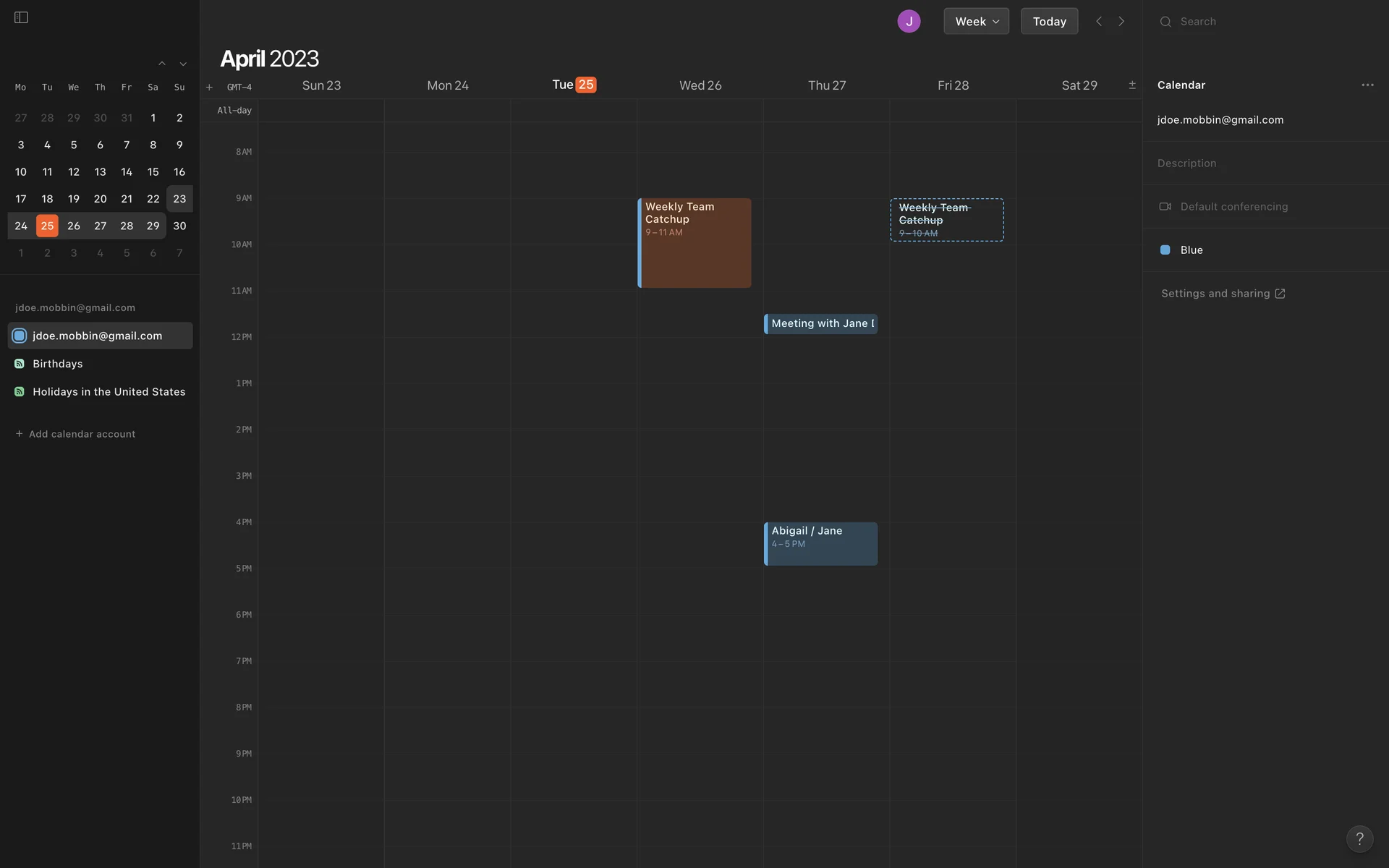Click the plus icon beside GMT-4
The height and width of the screenshot is (868, 1389).
click(209, 88)
